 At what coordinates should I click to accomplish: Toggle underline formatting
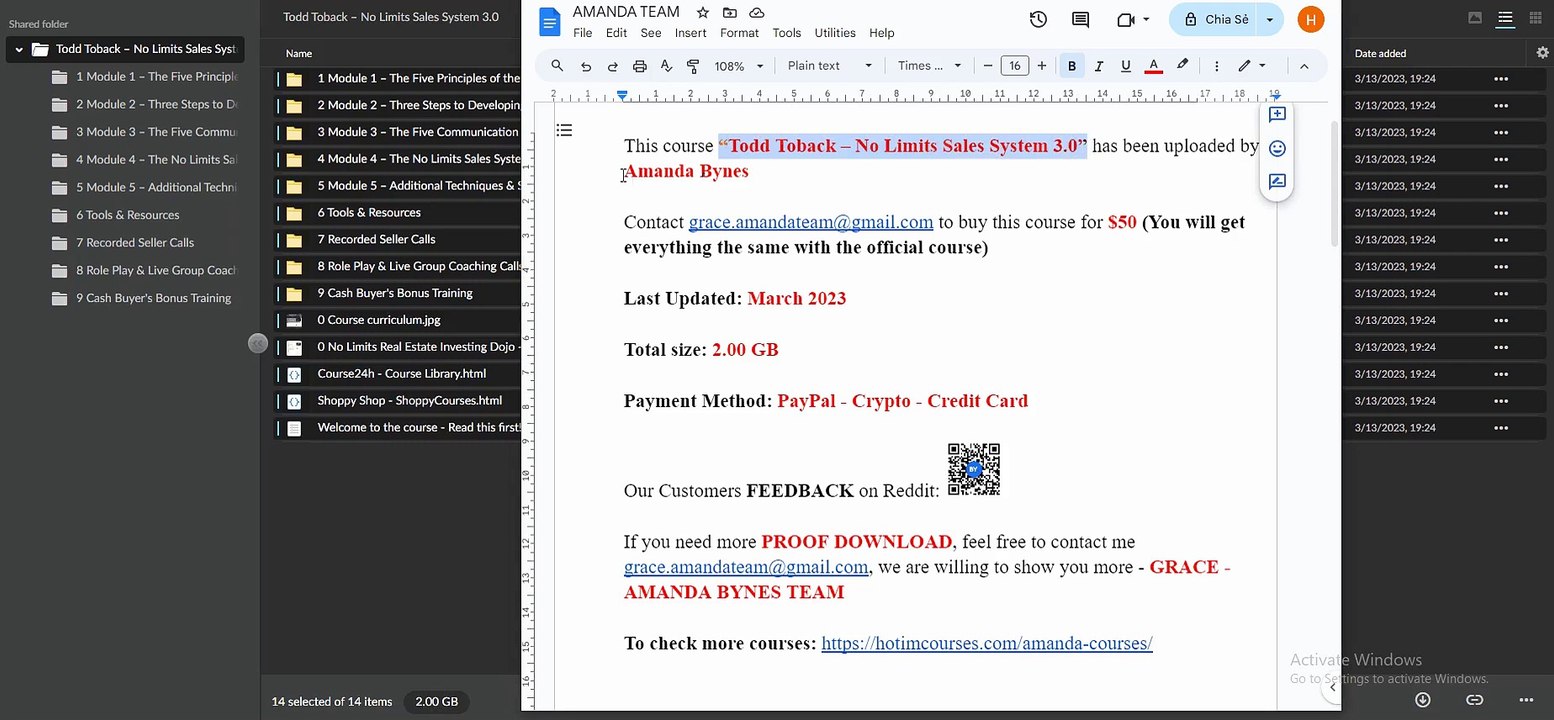click(x=1126, y=66)
